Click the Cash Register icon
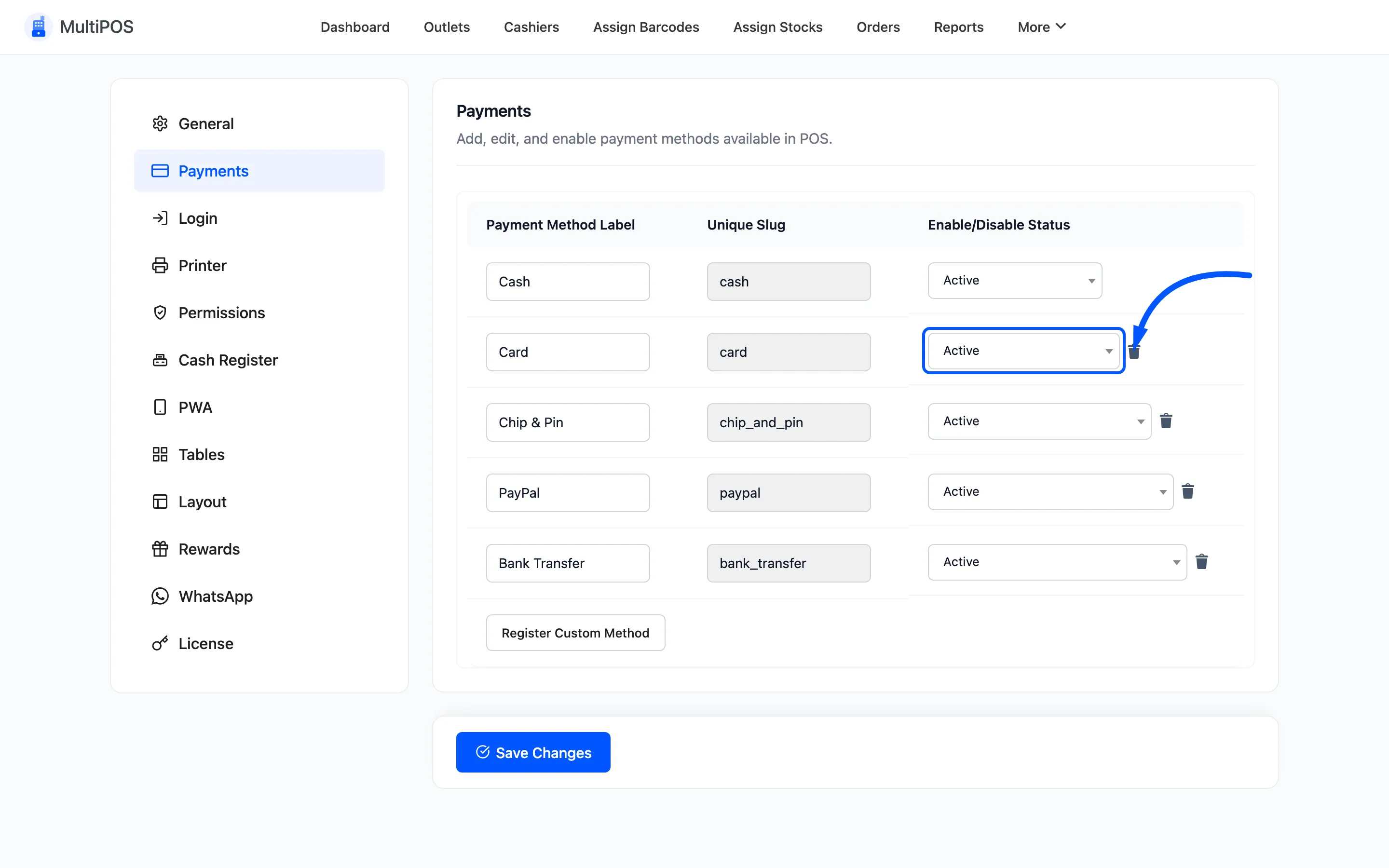This screenshot has width=1389, height=868. 160,360
